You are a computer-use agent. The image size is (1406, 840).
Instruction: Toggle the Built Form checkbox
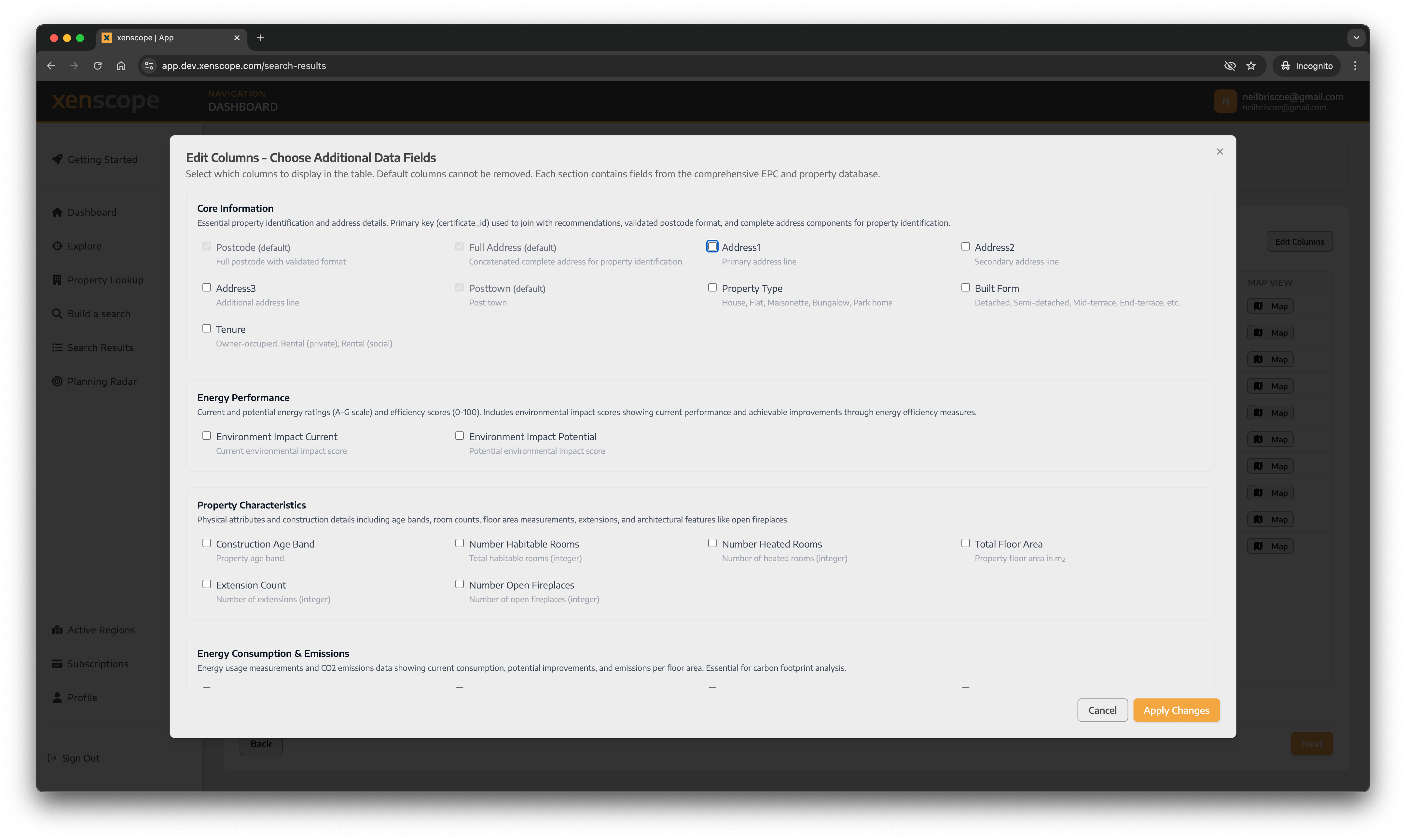965,288
